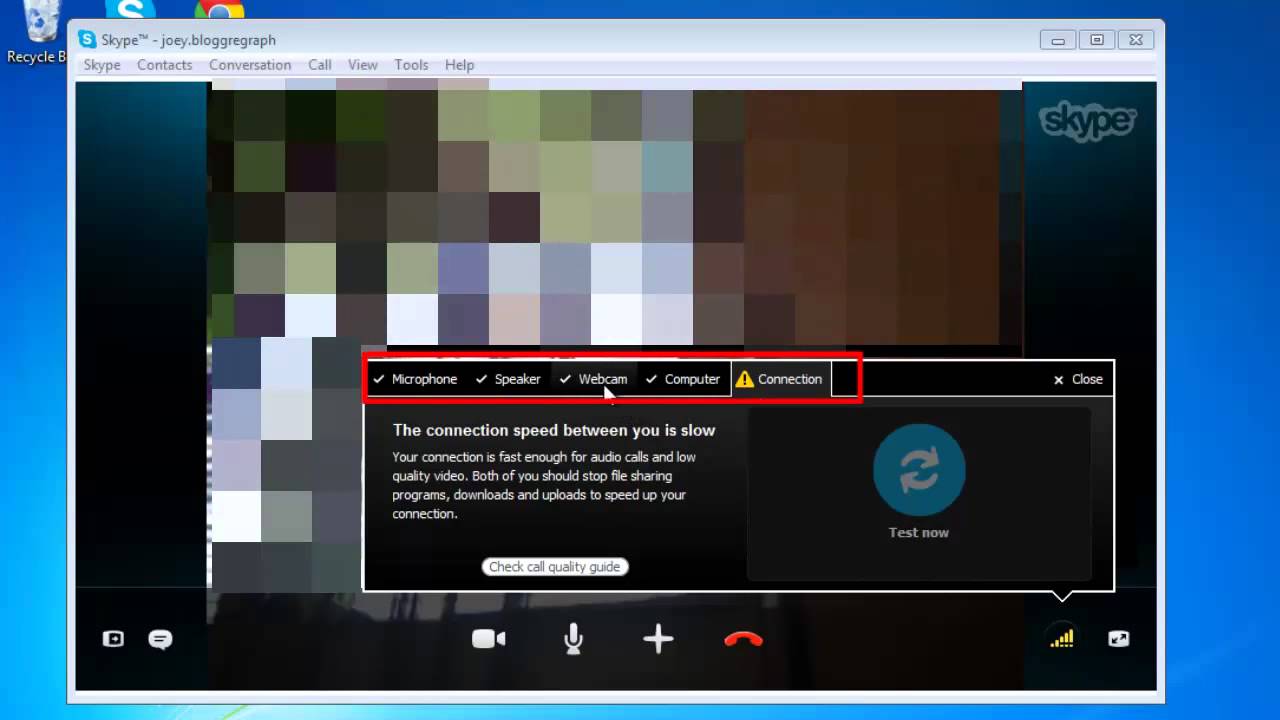Click the plus add participants icon
The width and height of the screenshot is (1280, 720).
coord(658,639)
